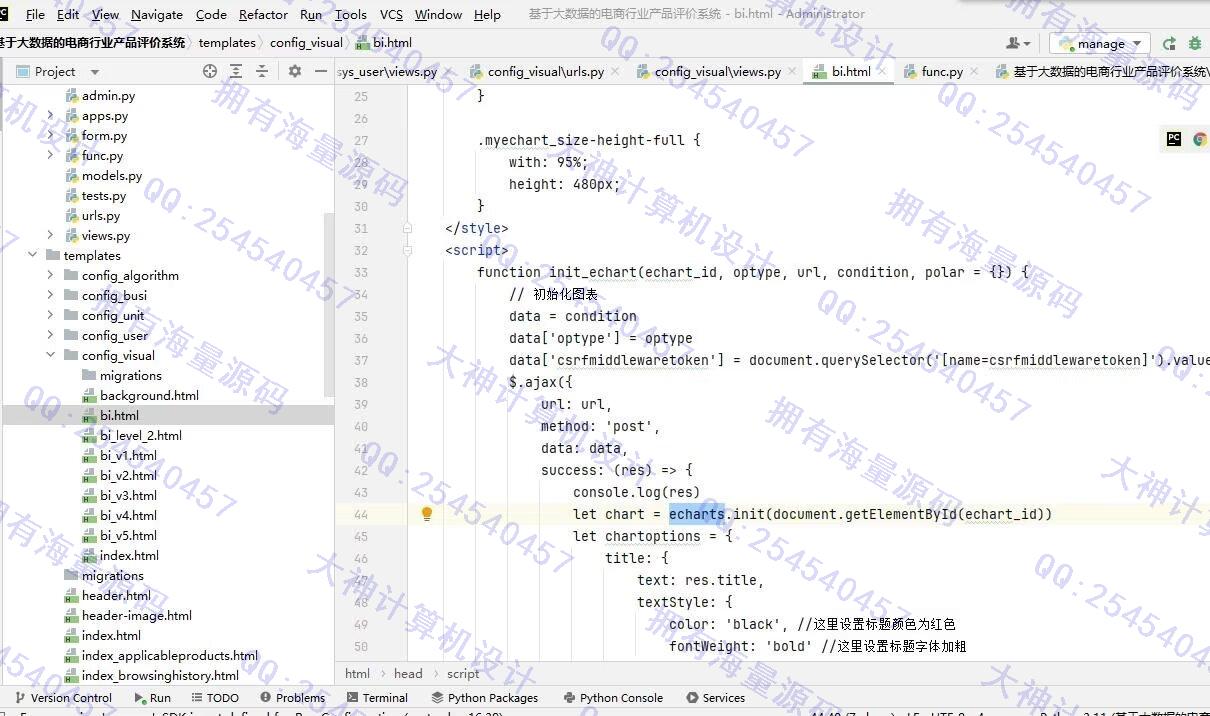
Task: Select bi_v3.html in project tree
Action: pyautogui.click(x=128, y=495)
